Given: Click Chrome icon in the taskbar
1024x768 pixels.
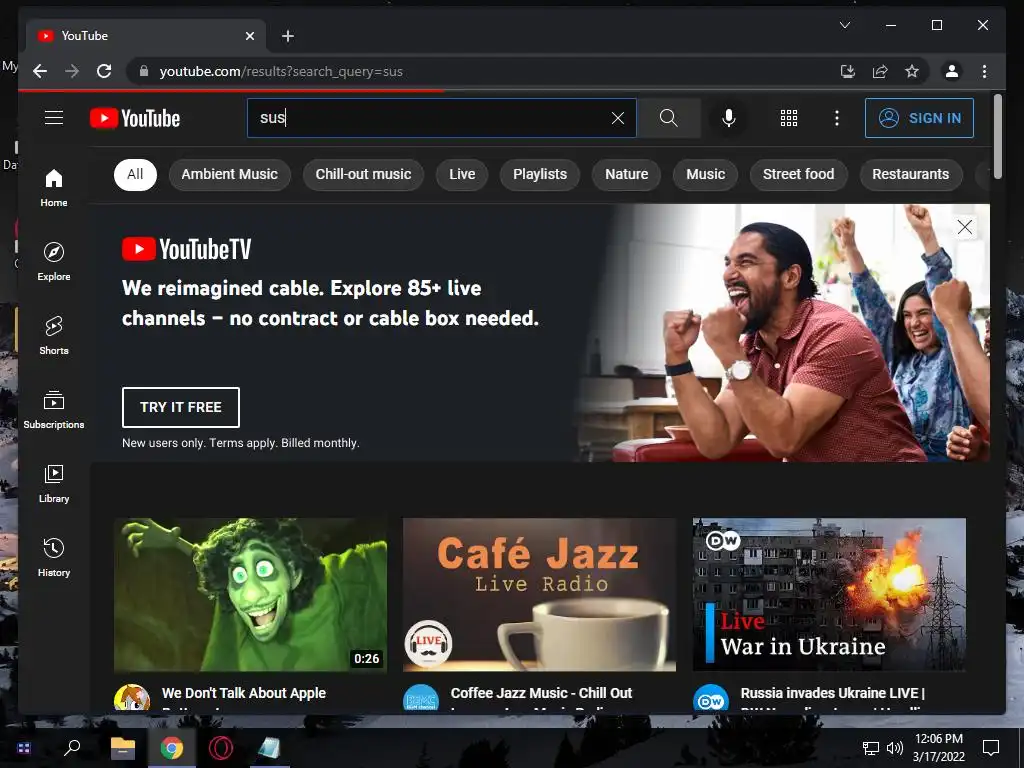Looking at the screenshot, I should 172,748.
